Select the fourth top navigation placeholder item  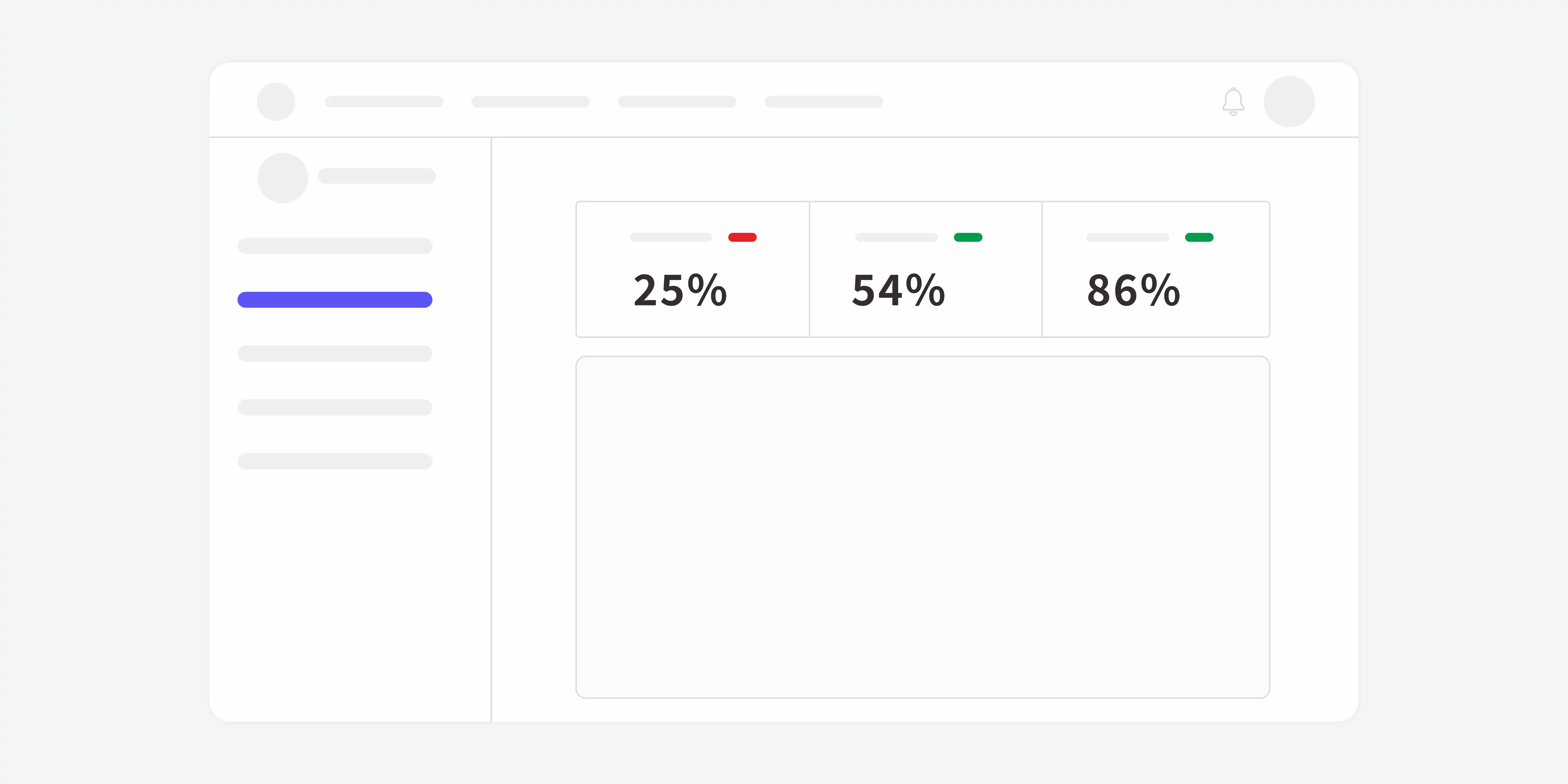point(824,102)
